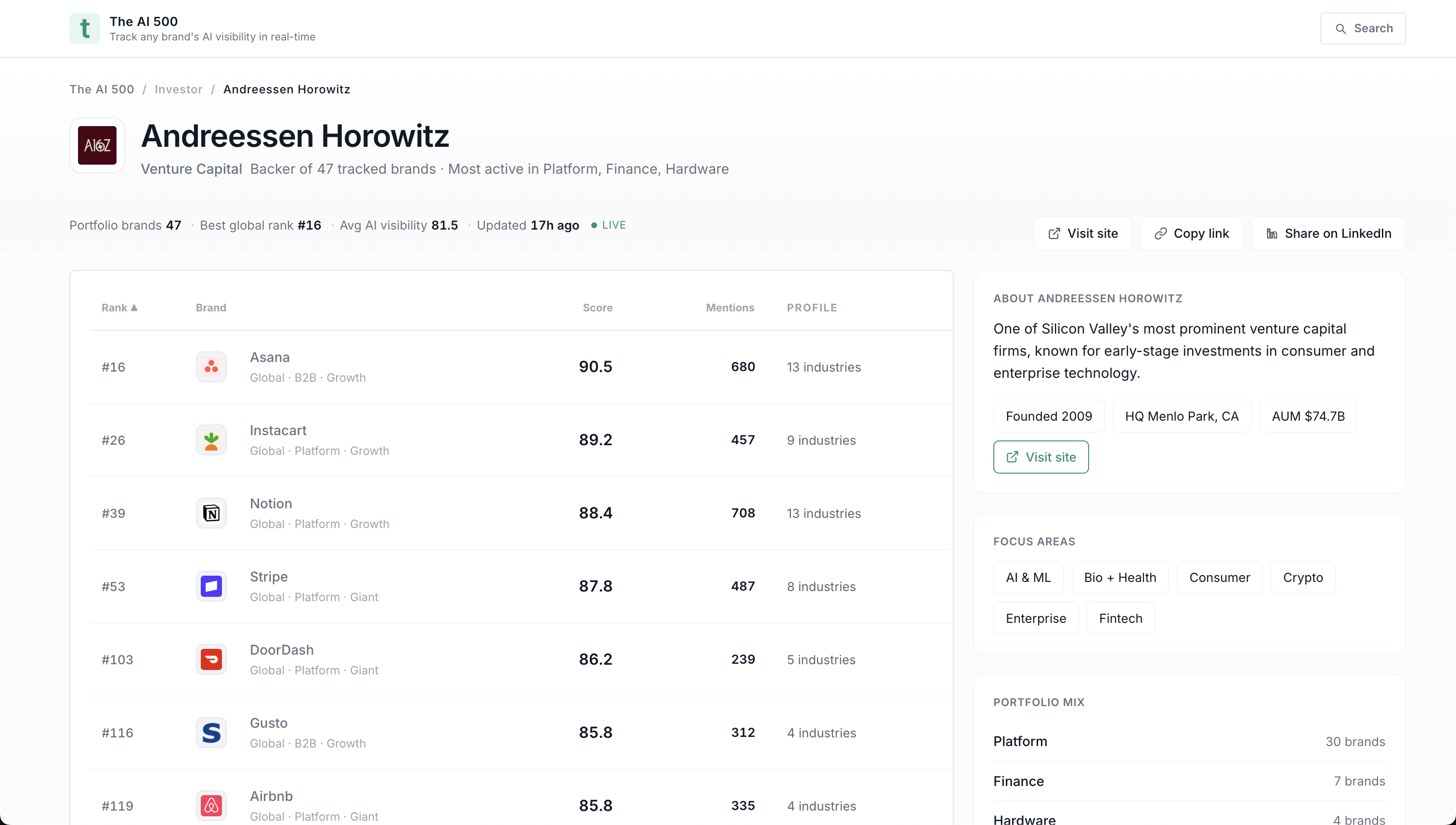The width and height of the screenshot is (1456, 825).
Task: Click the Airbnb brand icon
Action: point(211,805)
